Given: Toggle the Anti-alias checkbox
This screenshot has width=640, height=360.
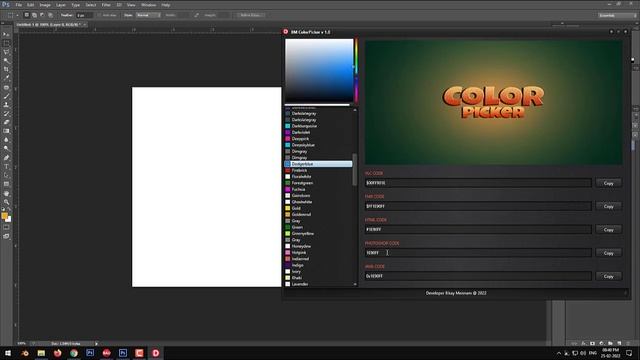Looking at the screenshot, I should 99,15.
